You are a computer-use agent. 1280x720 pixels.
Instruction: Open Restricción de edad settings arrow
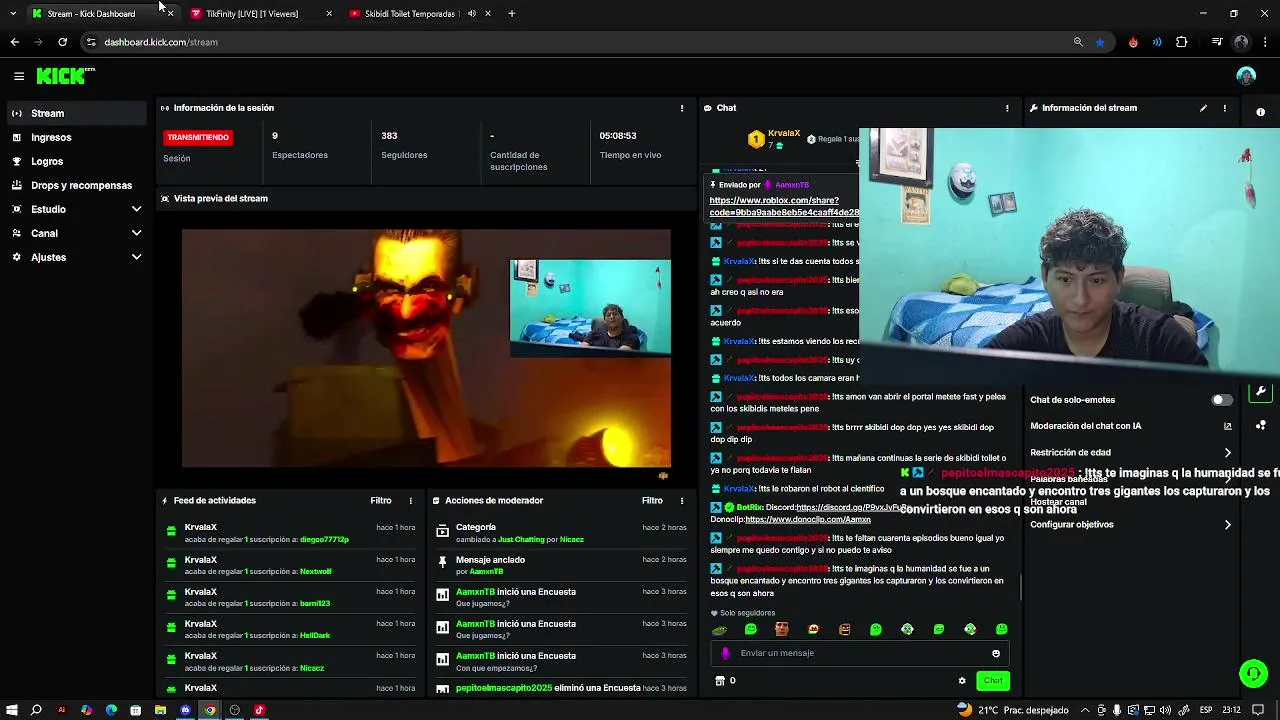[x=1228, y=453]
